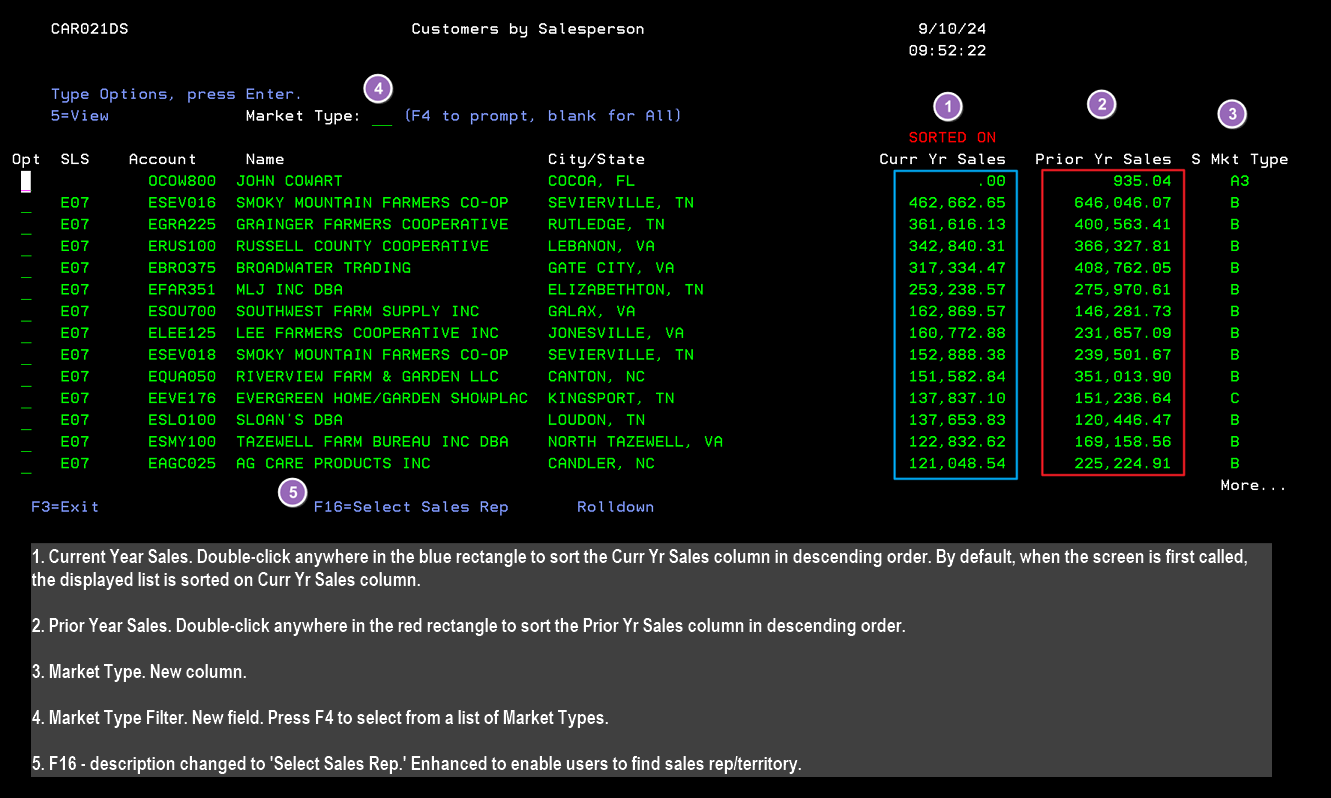Click market type C for EVERGREEN HOME/GARDEN
1331x798 pixels.
(1235, 398)
